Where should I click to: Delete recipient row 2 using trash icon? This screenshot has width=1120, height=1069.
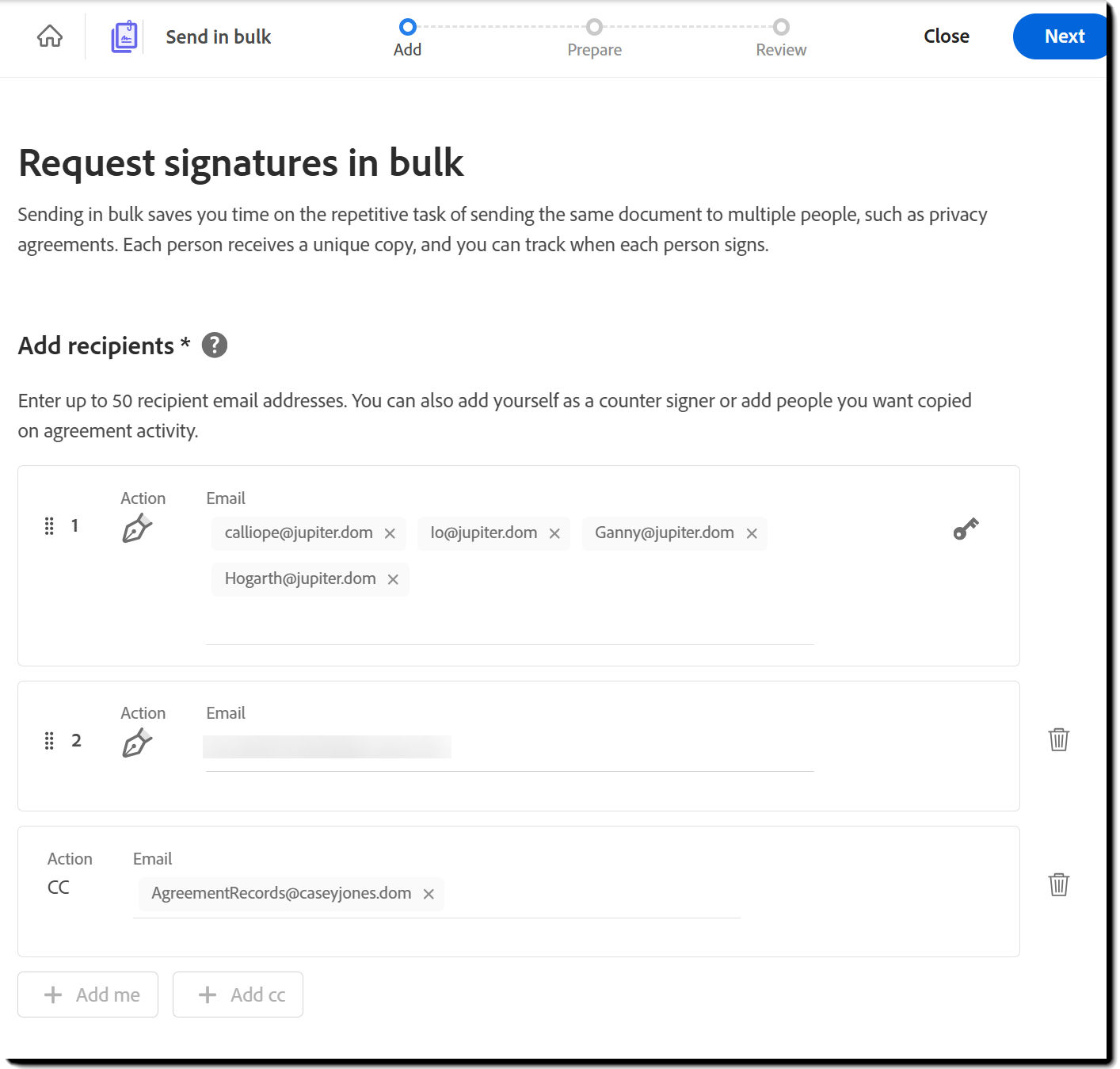(x=1058, y=739)
